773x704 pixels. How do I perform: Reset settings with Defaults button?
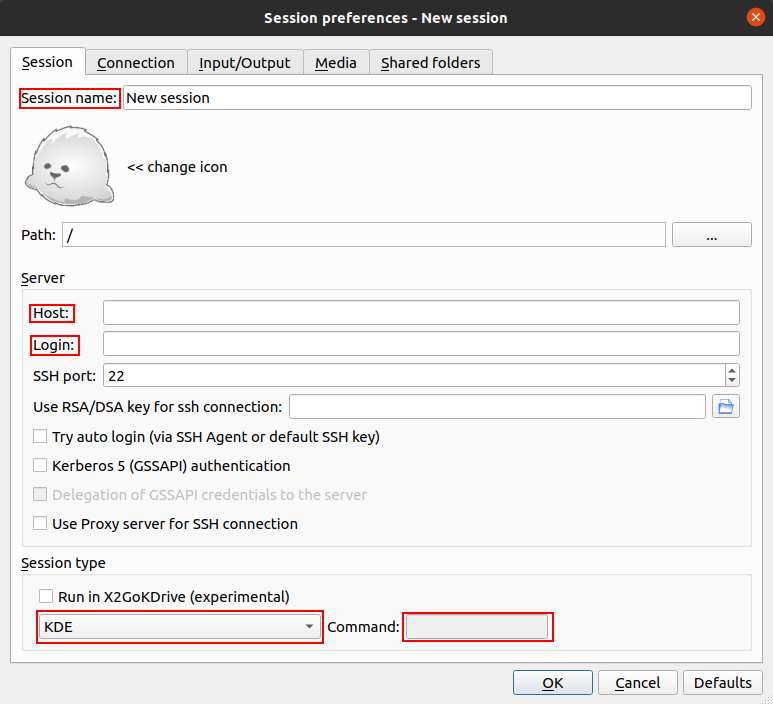[x=722, y=683]
